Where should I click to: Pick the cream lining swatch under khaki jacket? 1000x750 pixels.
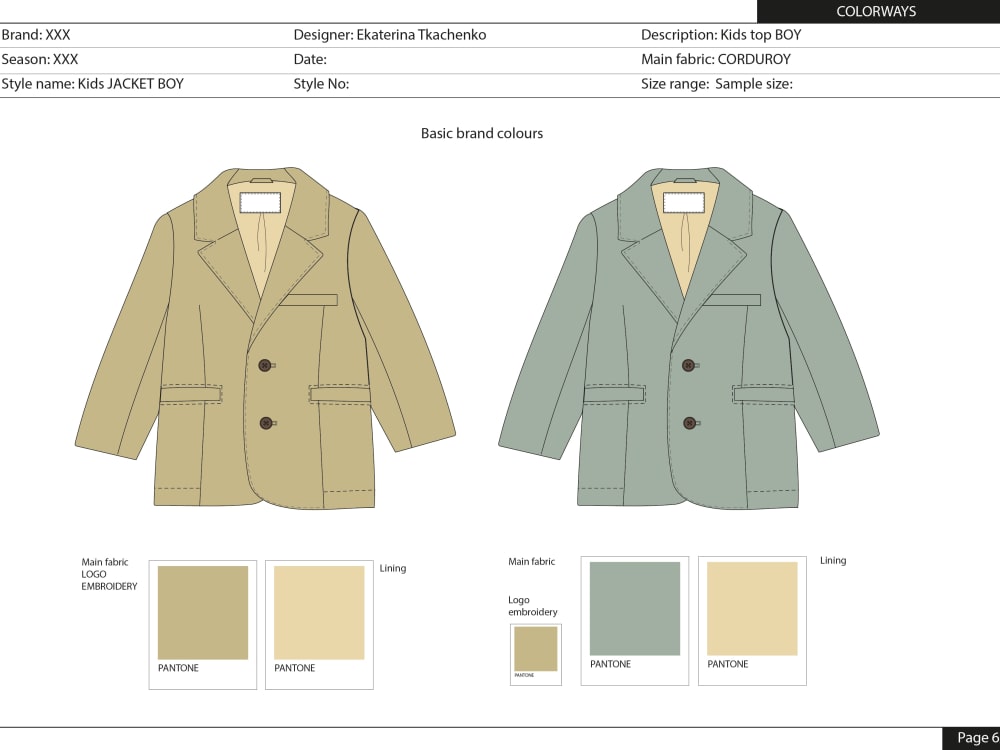pyautogui.click(x=319, y=613)
